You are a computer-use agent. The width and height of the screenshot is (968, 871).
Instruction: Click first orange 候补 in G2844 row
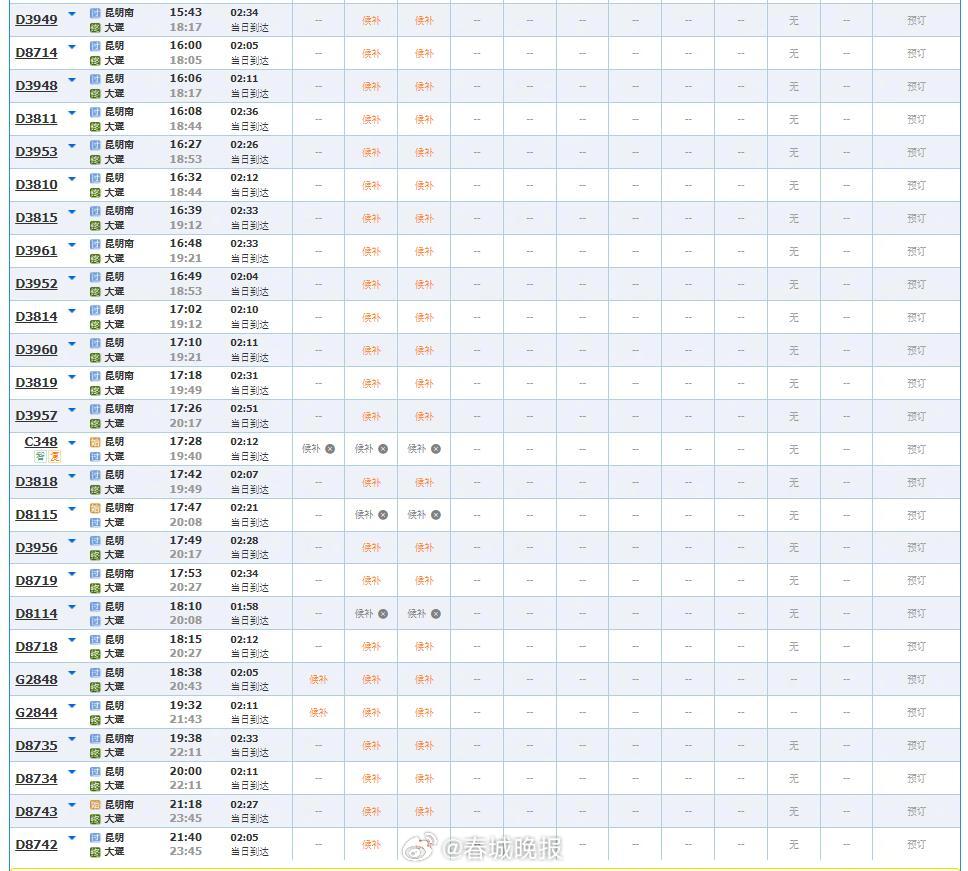[319, 712]
